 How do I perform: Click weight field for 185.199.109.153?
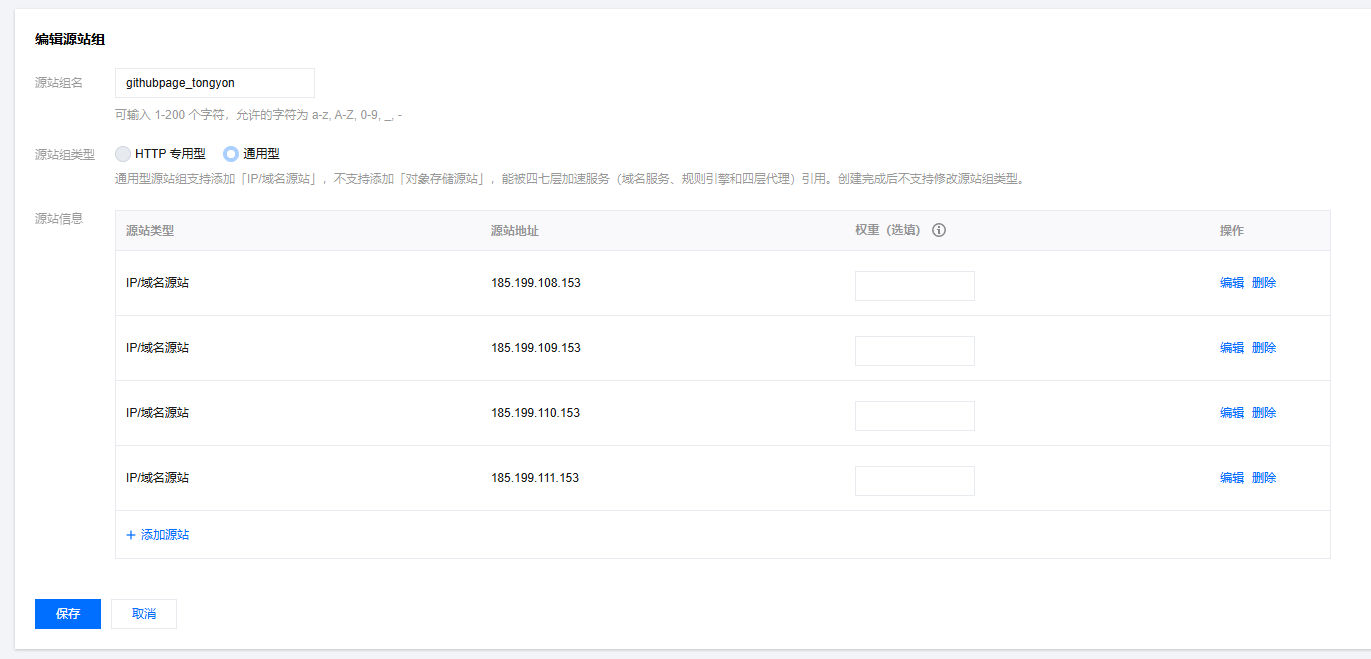coord(915,351)
